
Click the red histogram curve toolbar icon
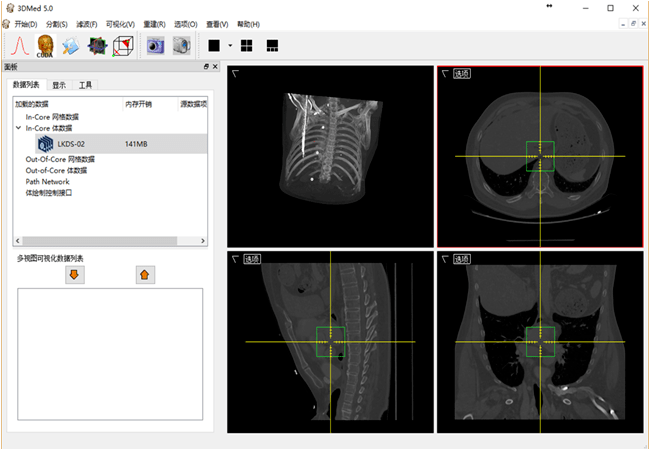[x=19, y=45]
